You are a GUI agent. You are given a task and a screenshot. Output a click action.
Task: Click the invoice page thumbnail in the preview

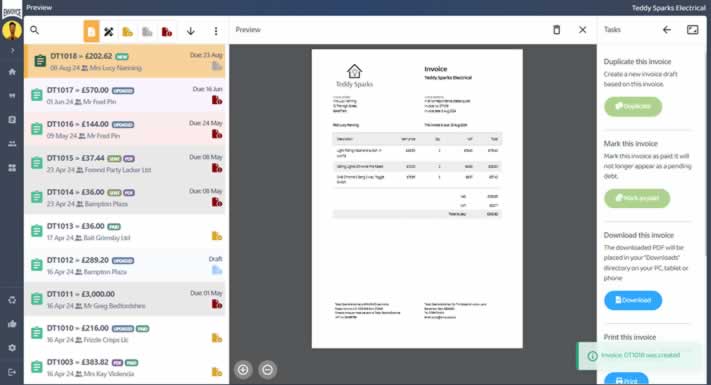(x=417, y=199)
